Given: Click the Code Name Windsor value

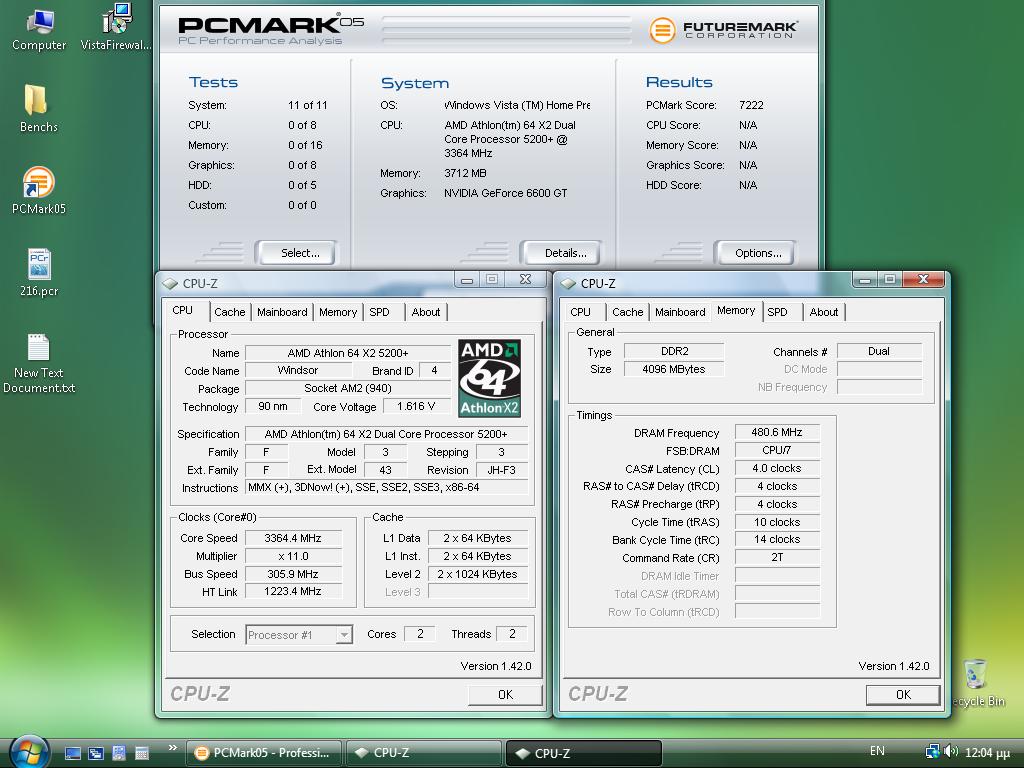Looking at the screenshot, I should pos(298,370).
